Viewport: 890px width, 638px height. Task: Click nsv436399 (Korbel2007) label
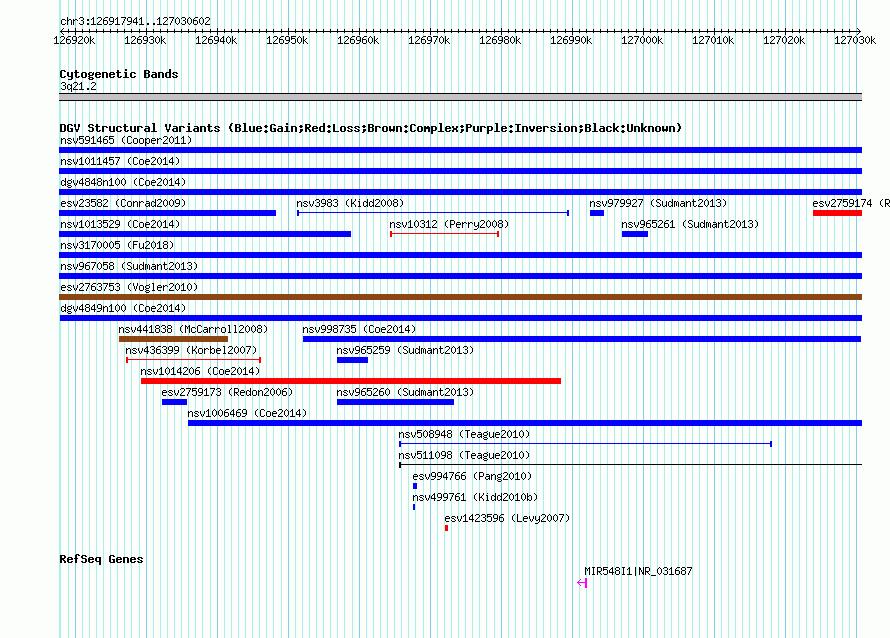[191, 350]
